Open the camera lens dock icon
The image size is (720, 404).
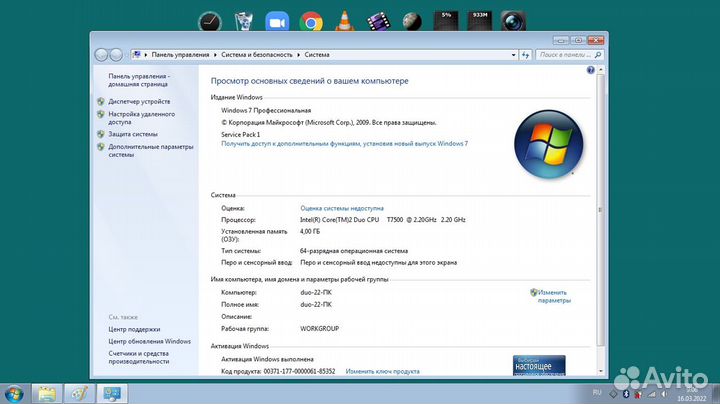tap(513, 21)
